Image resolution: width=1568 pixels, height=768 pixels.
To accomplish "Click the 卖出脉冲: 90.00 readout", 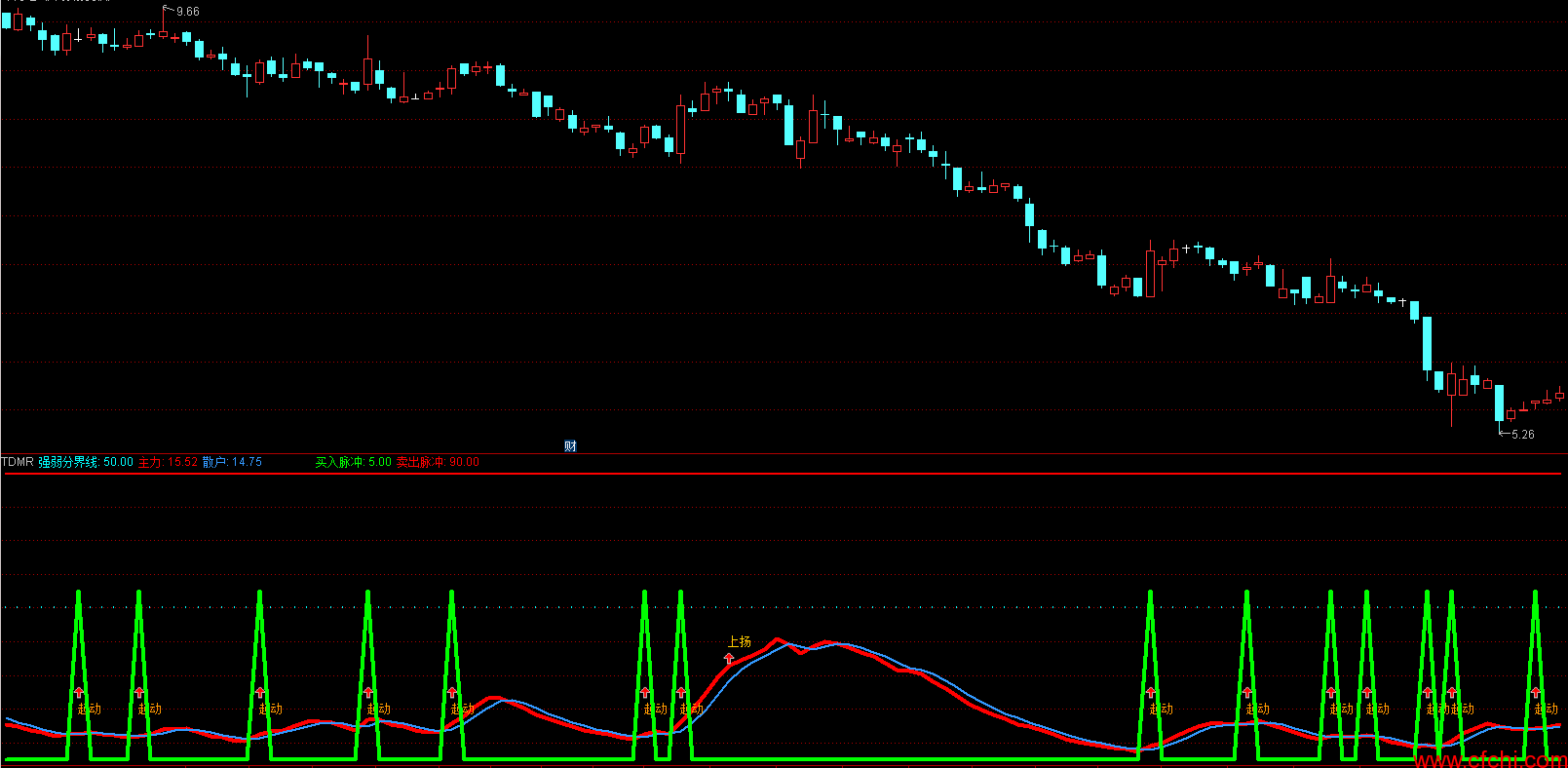I will tap(438, 462).
